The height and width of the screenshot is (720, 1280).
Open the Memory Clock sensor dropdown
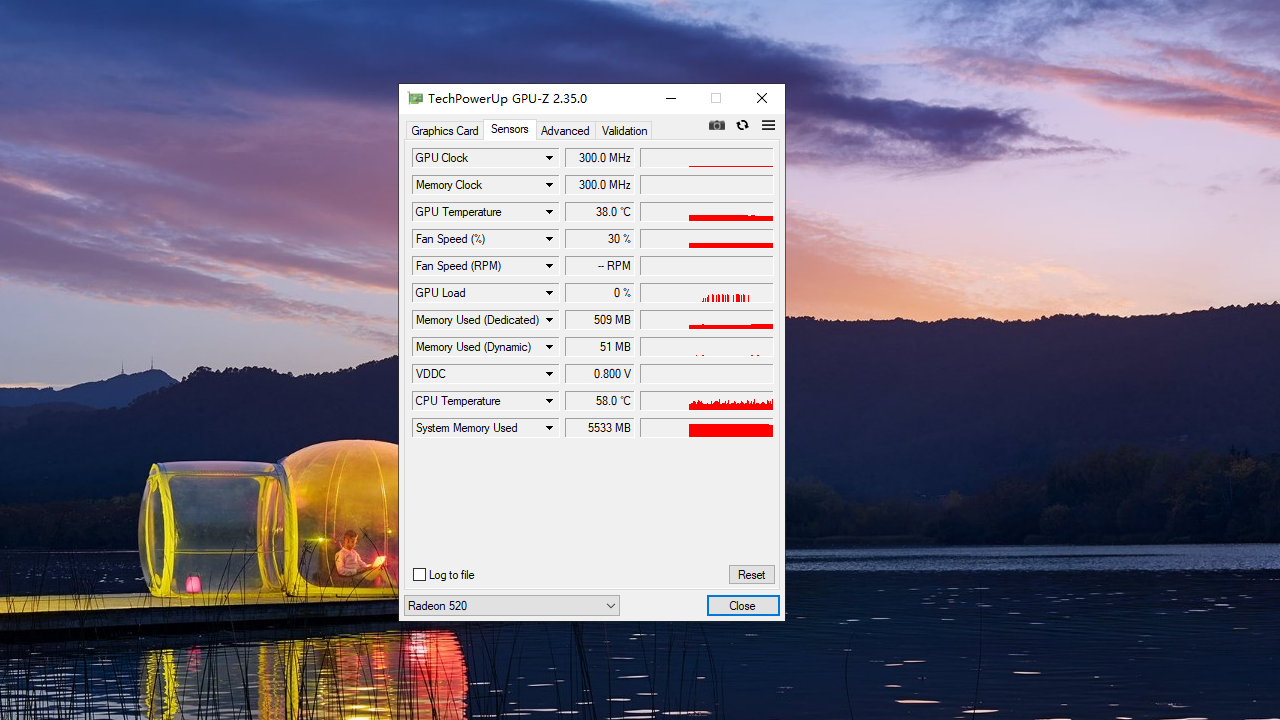pos(549,184)
